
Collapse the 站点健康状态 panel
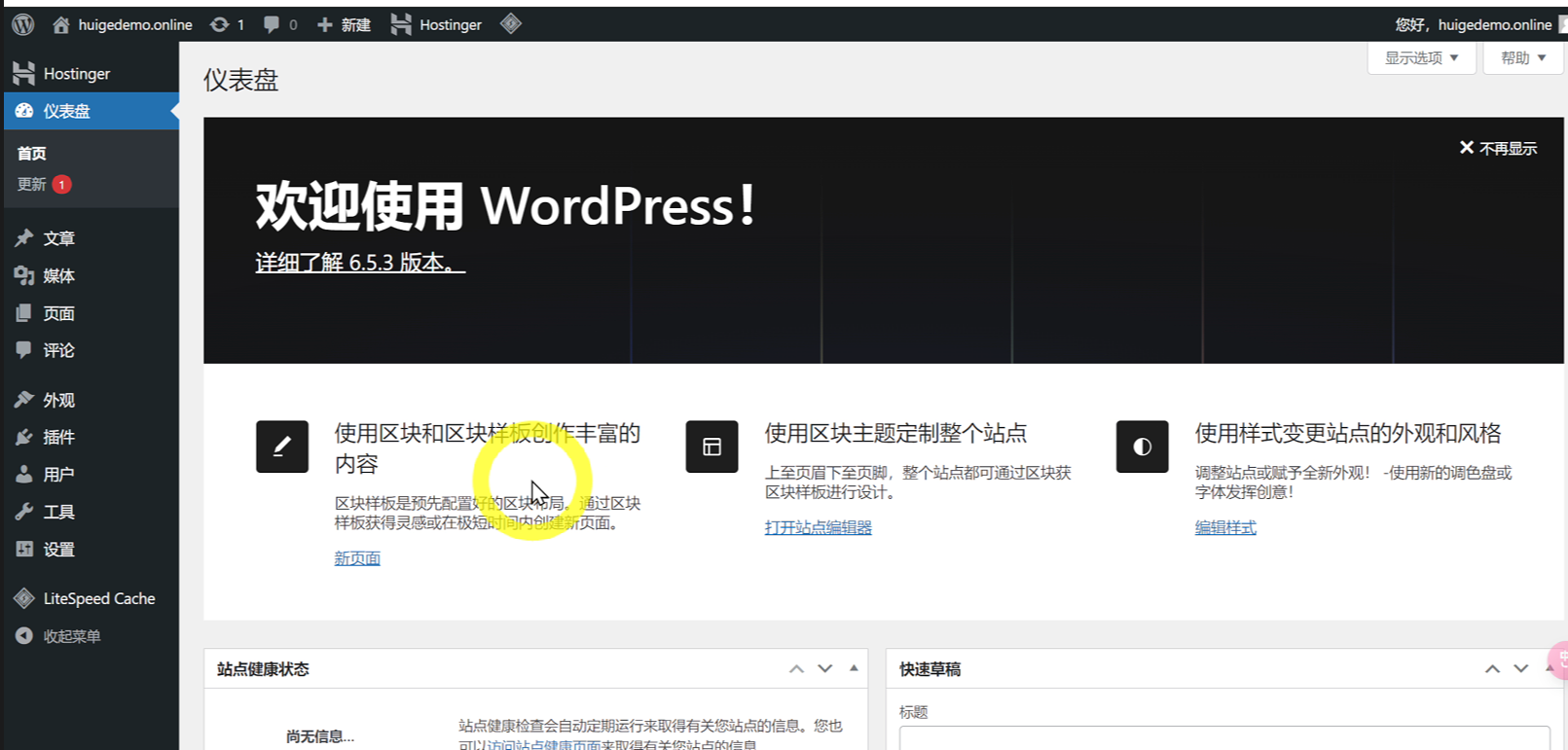tap(854, 669)
